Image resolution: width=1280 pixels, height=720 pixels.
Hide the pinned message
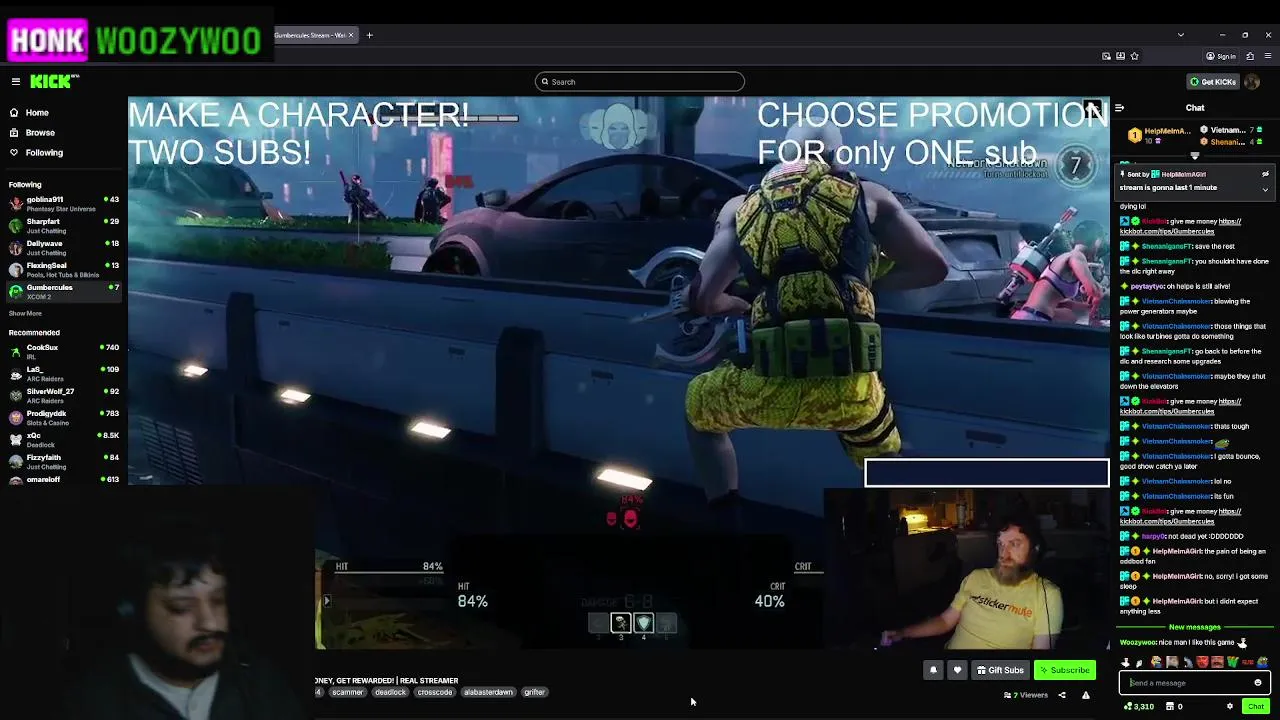pyautogui.click(x=1265, y=174)
